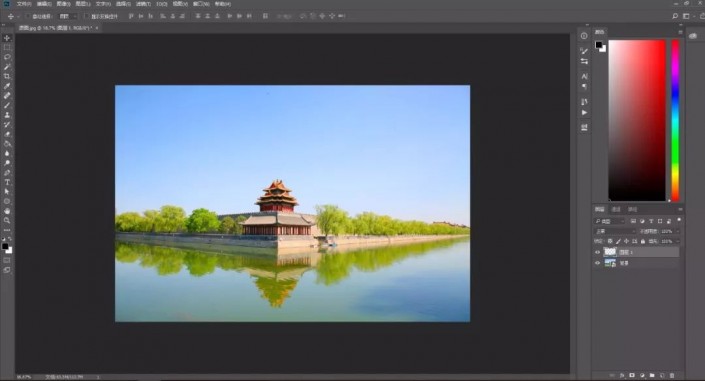
Task: Open the File (文件) menu
Action: pos(24,4)
